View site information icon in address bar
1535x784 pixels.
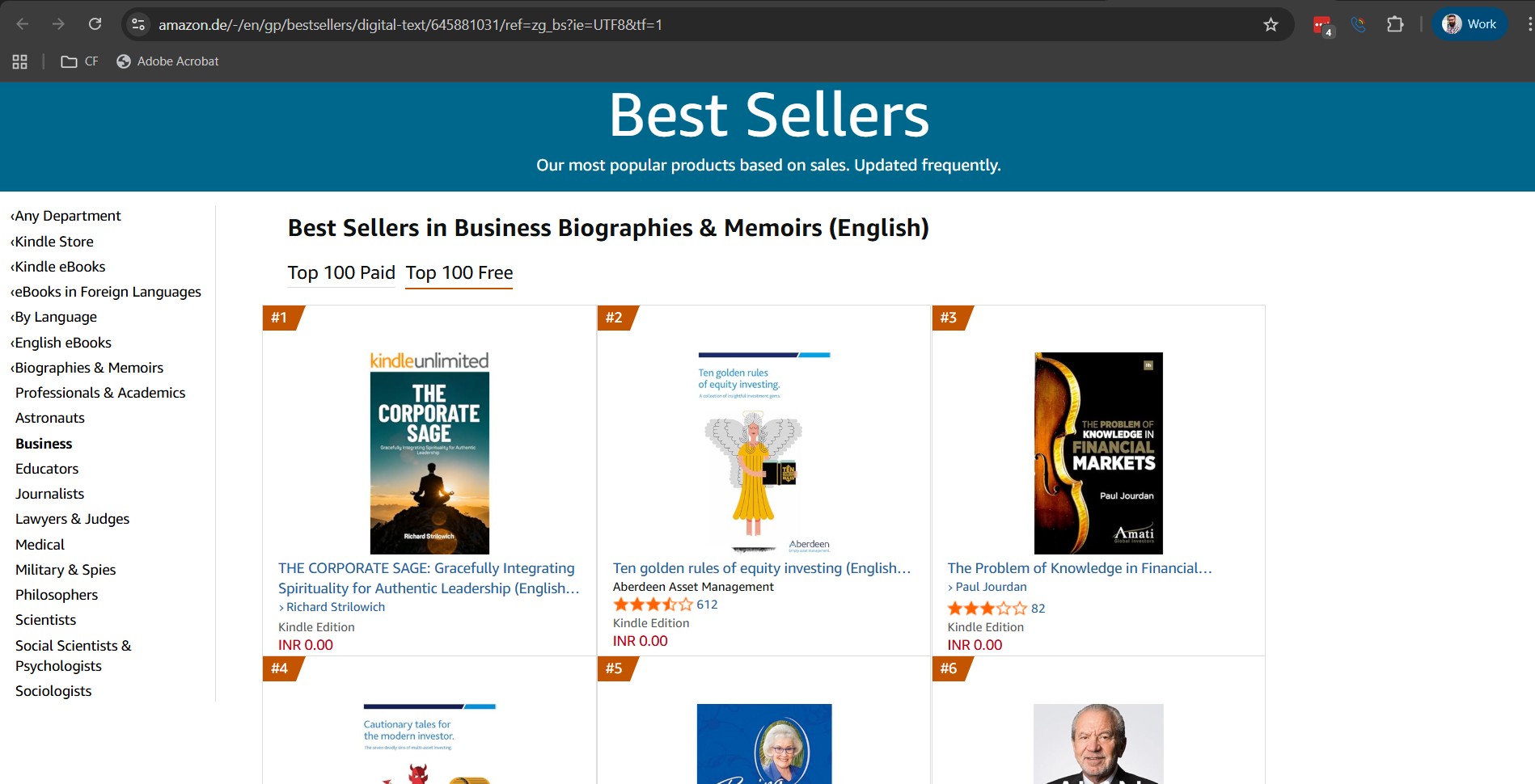138,24
